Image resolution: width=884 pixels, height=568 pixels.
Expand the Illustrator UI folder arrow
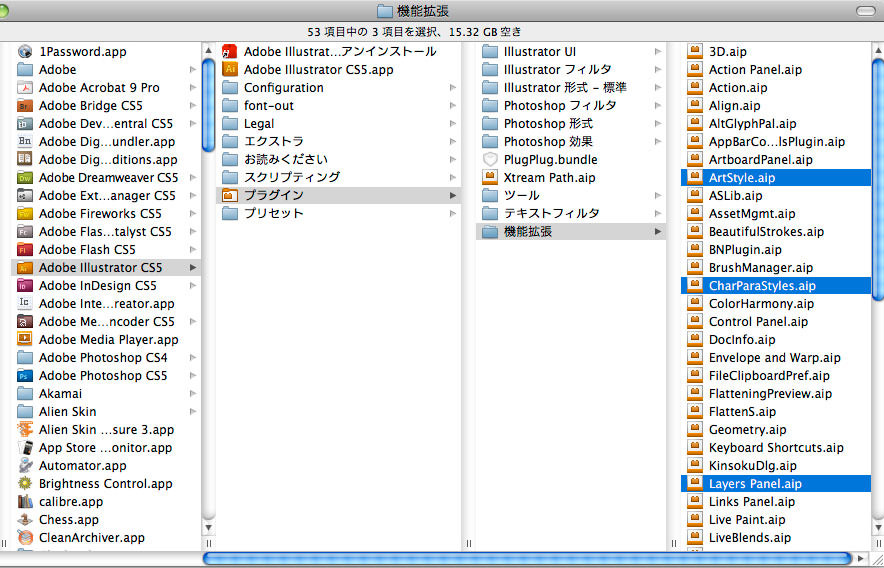[657, 51]
